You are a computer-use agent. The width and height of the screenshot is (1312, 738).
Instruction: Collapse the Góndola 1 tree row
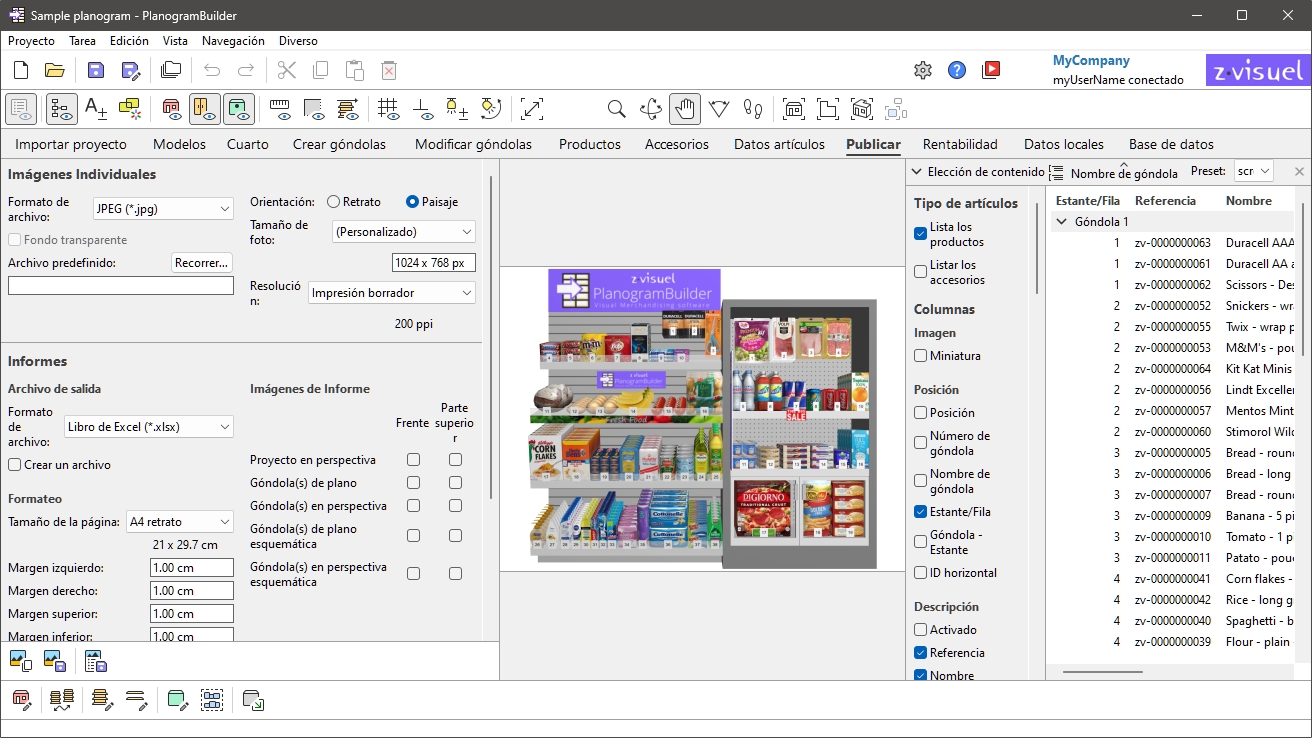click(x=1061, y=222)
